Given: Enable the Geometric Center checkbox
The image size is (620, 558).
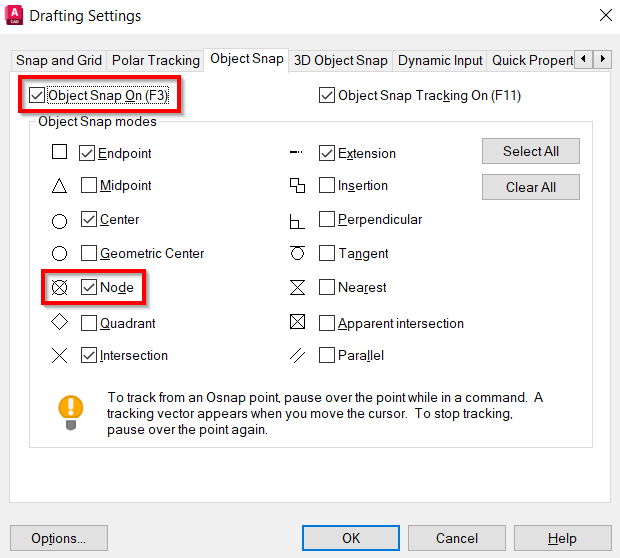Looking at the screenshot, I should tap(89, 254).
